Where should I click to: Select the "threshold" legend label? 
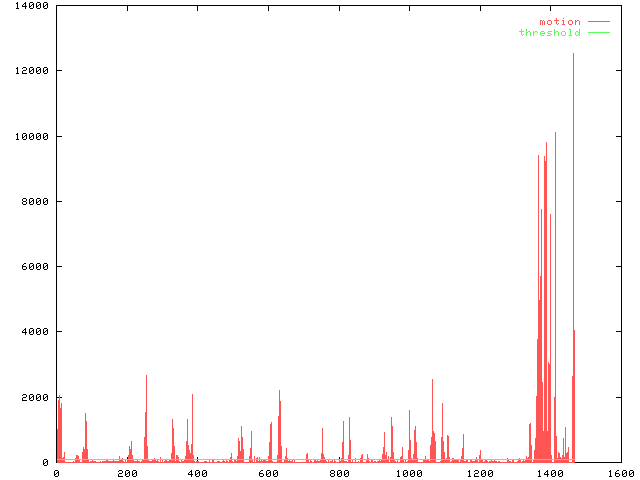click(549, 33)
